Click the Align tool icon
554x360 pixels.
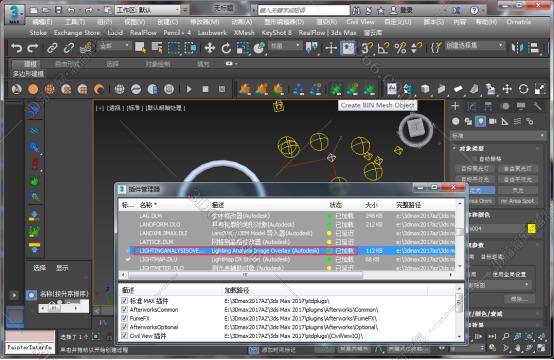tap(535, 48)
